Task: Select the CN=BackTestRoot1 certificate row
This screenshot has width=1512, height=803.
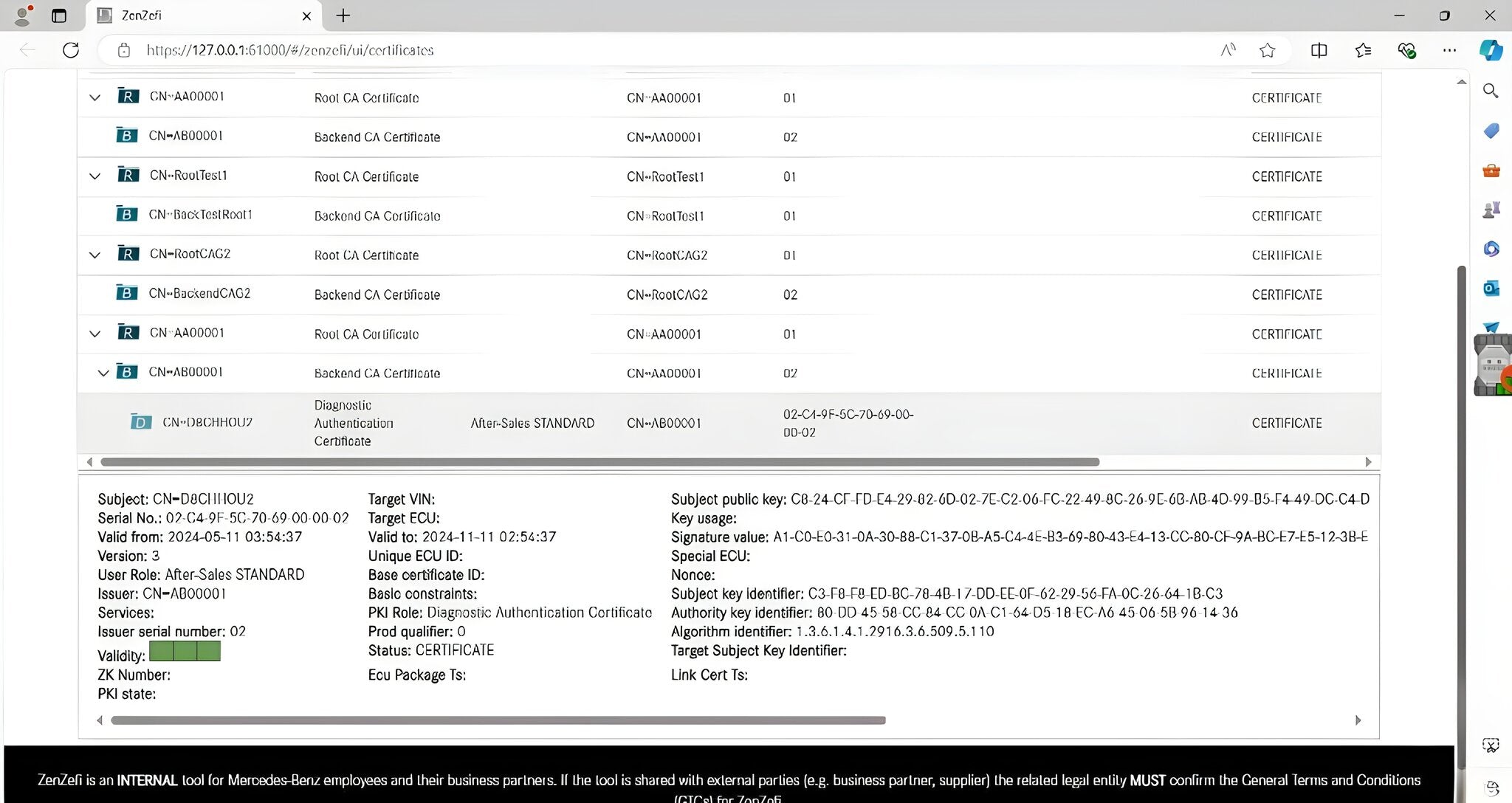Action: pyautogui.click(x=729, y=216)
